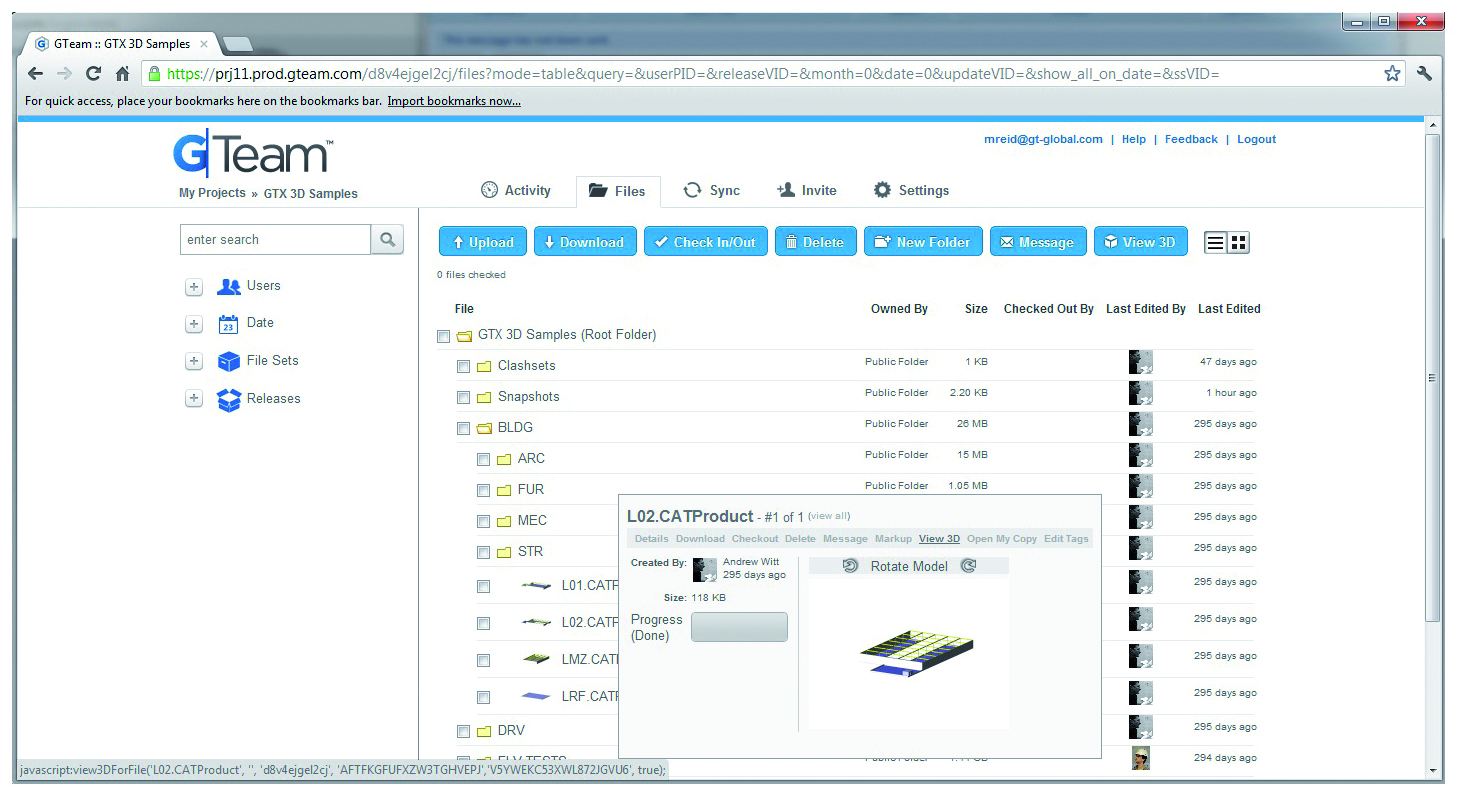Click the Snapshots folder icon

click(484, 397)
